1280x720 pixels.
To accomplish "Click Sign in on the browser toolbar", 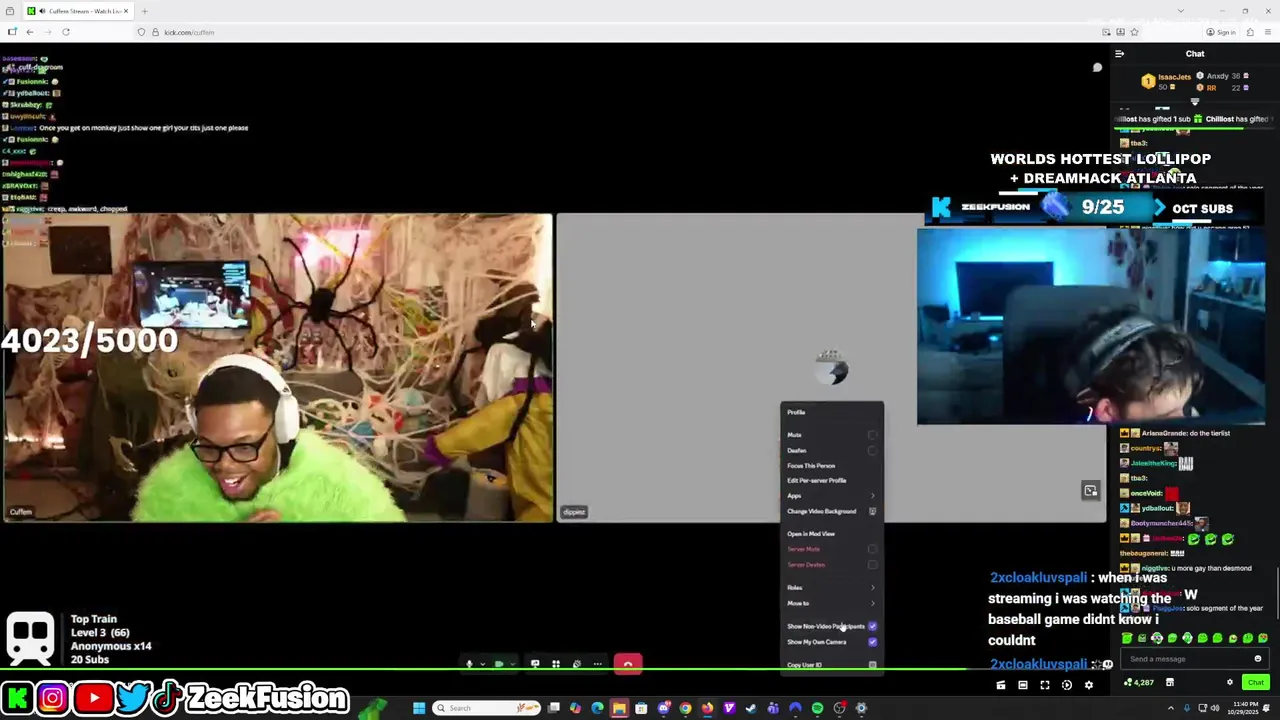I will (x=1221, y=32).
